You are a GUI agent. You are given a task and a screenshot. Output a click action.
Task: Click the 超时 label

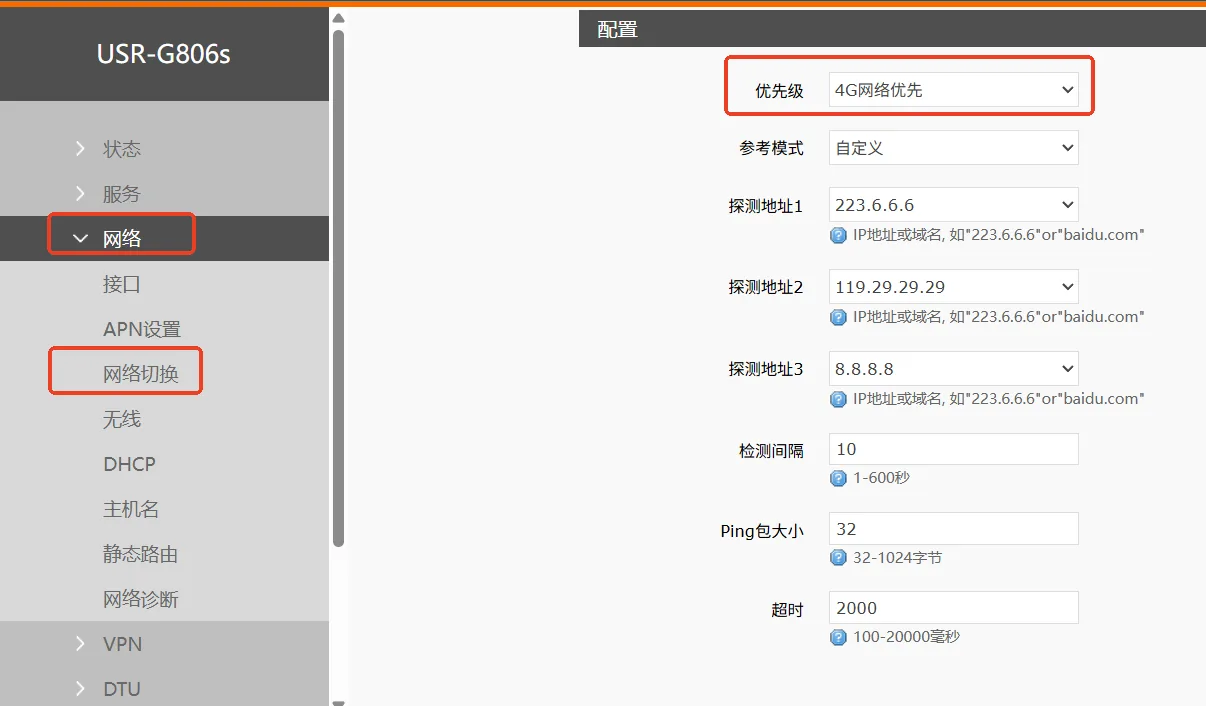tap(787, 610)
